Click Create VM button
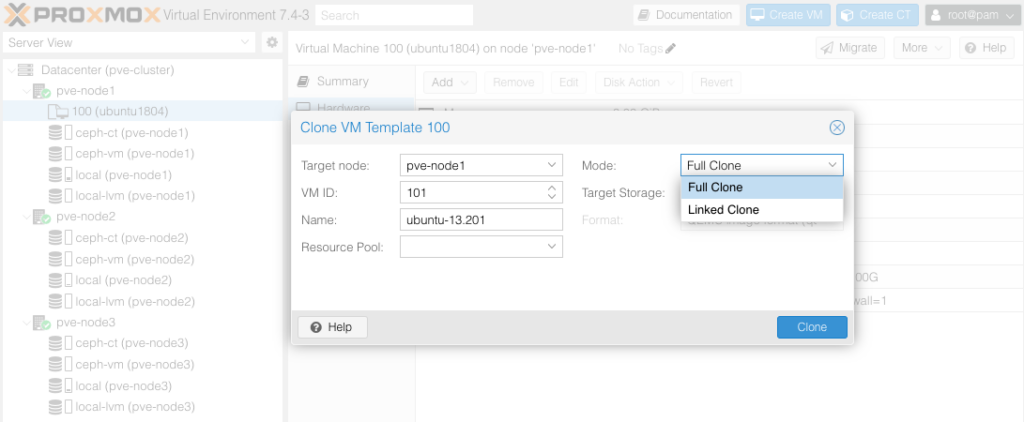This screenshot has height=422, width=1024. pos(788,15)
